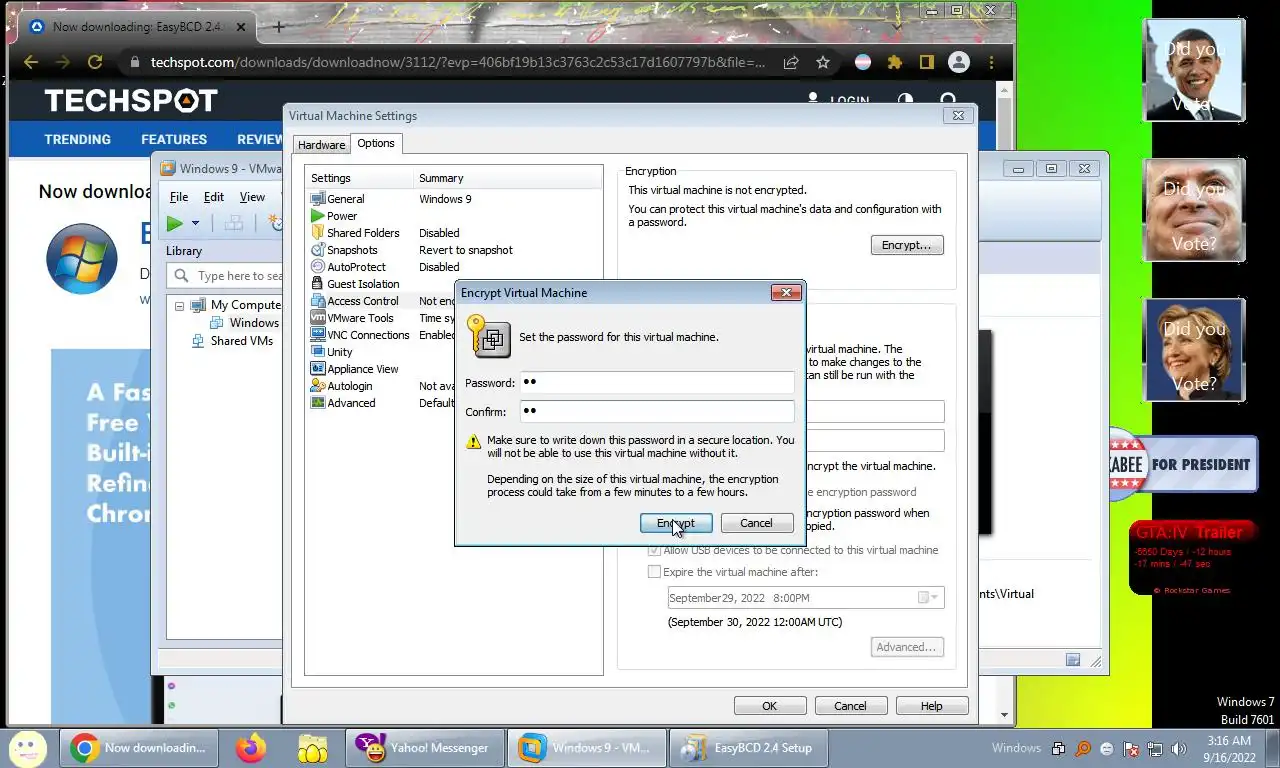Select Advanced setting icon

(318, 403)
